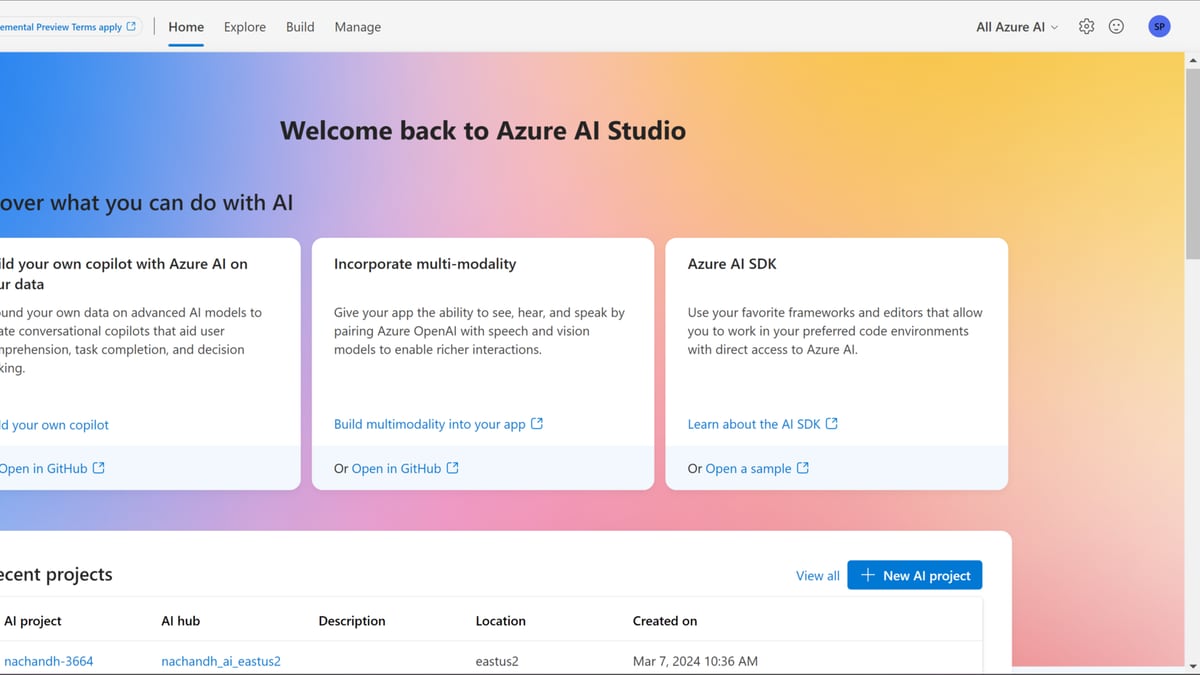Click the smiley feedback icon
The height and width of the screenshot is (675, 1200).
pos(1116,27)
